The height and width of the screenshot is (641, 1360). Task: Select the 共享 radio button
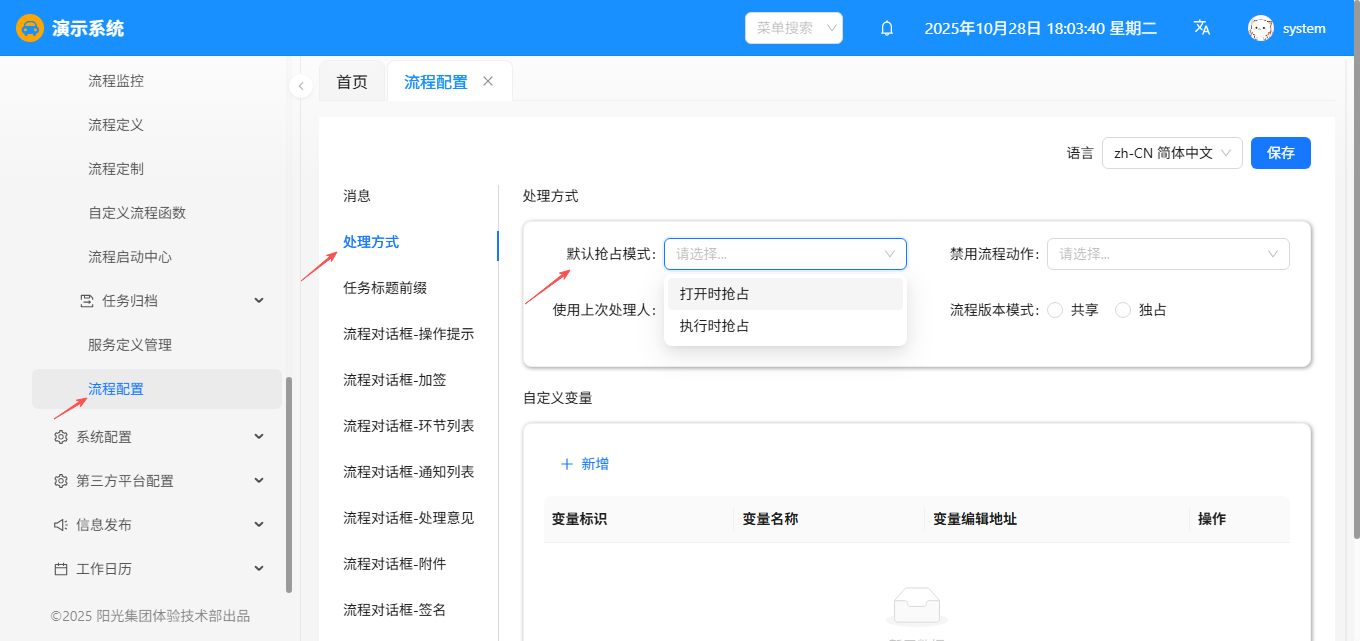point(1055,310)
